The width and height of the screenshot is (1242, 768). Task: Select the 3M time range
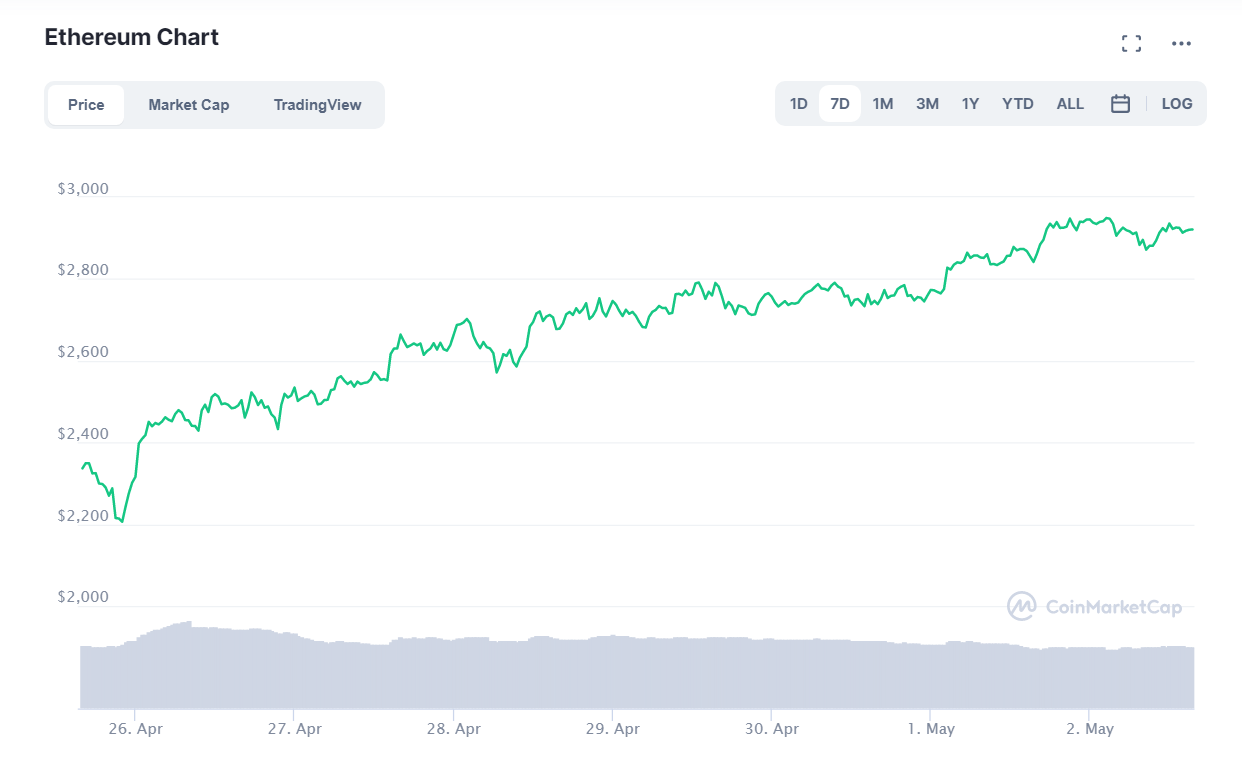pyautogui.click(x=926, y=103)
